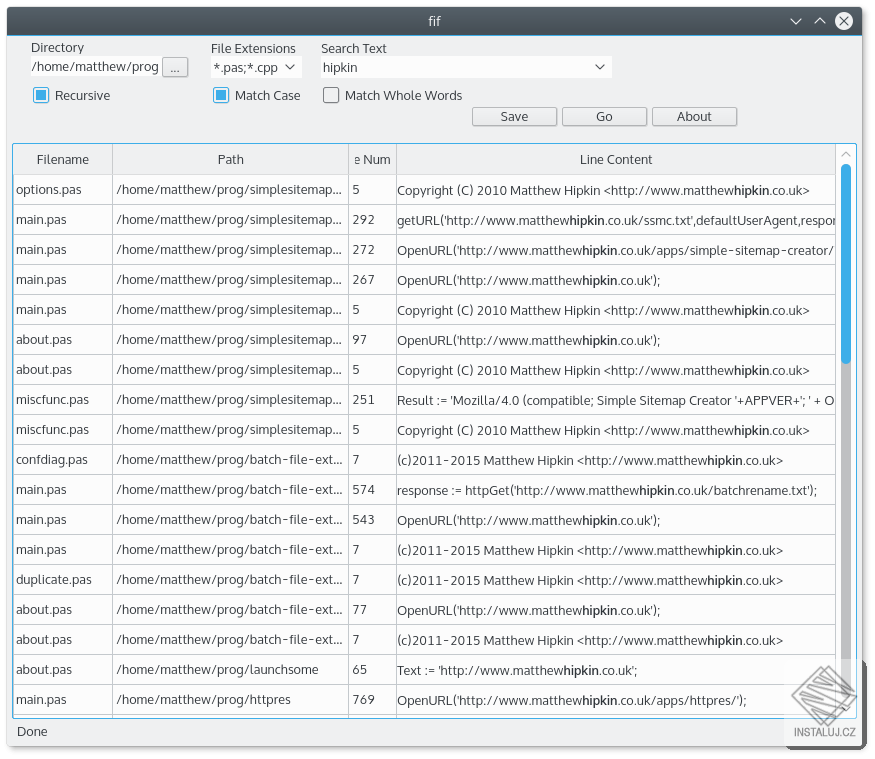Click line number 272 cell
The image size is (875, 759).
click(372, 250)
